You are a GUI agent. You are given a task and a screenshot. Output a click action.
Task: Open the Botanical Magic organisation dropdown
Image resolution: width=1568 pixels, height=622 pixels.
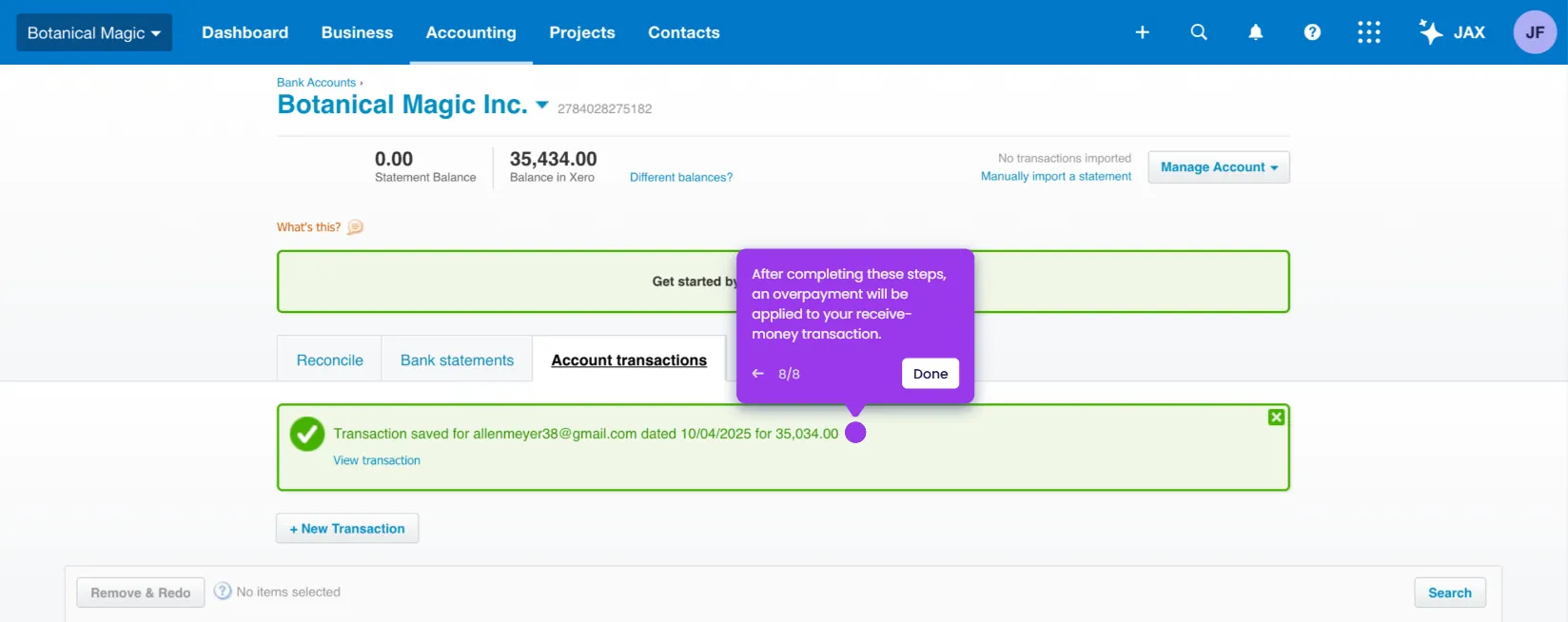[x=94, y=32]
